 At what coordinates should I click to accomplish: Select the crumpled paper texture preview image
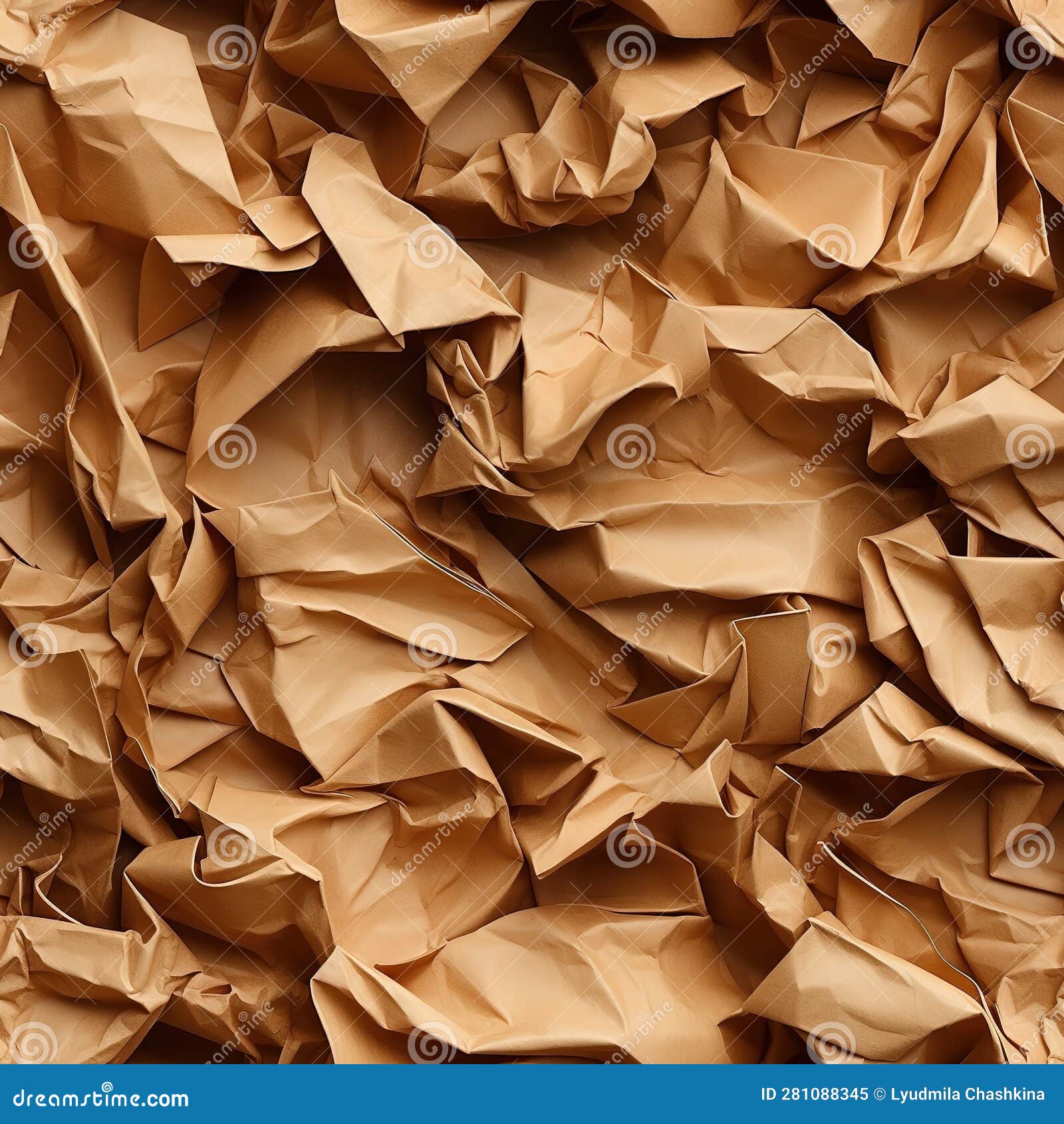point(532,532)
